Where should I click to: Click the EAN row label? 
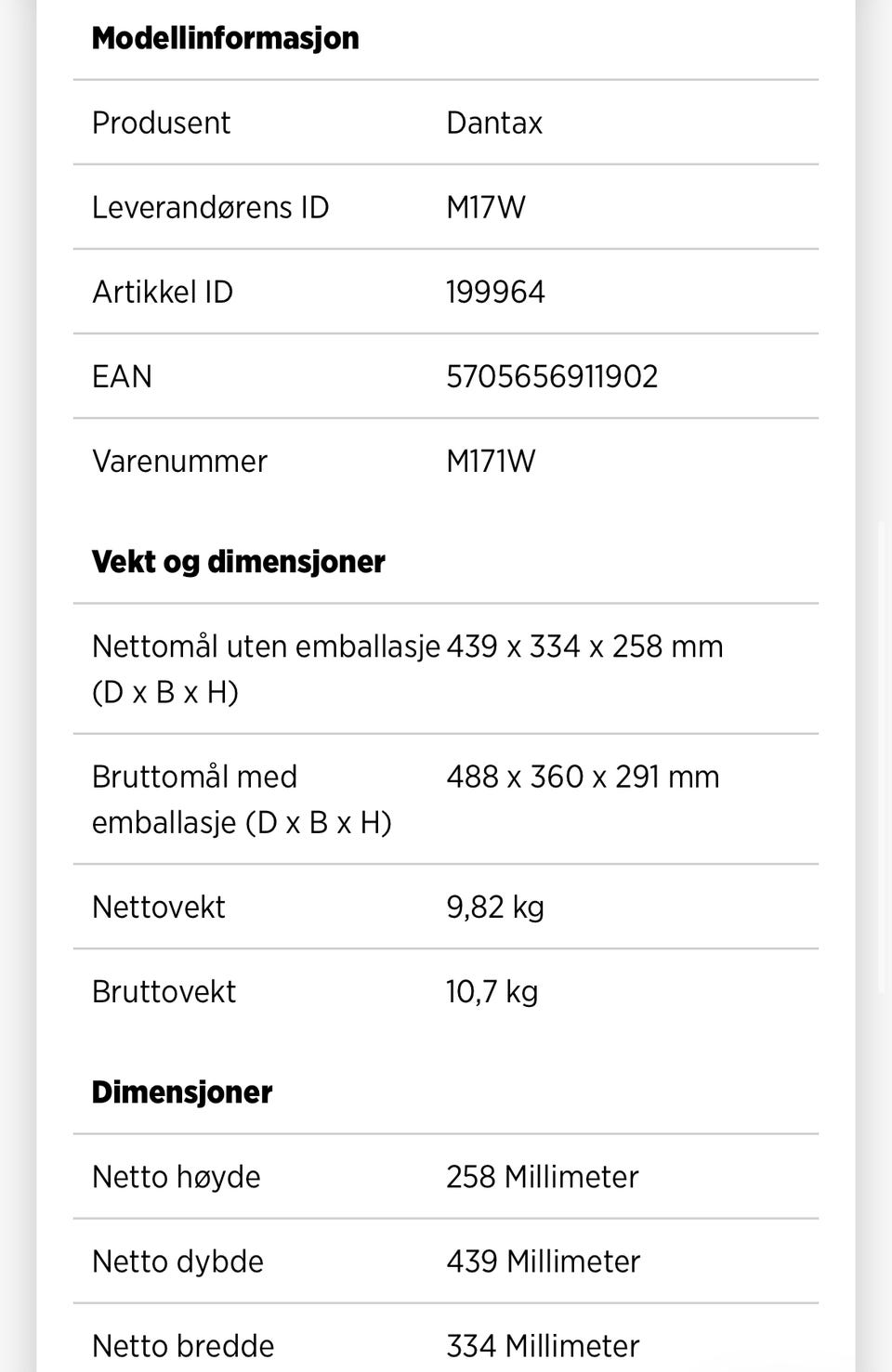(x=122, y=376)
